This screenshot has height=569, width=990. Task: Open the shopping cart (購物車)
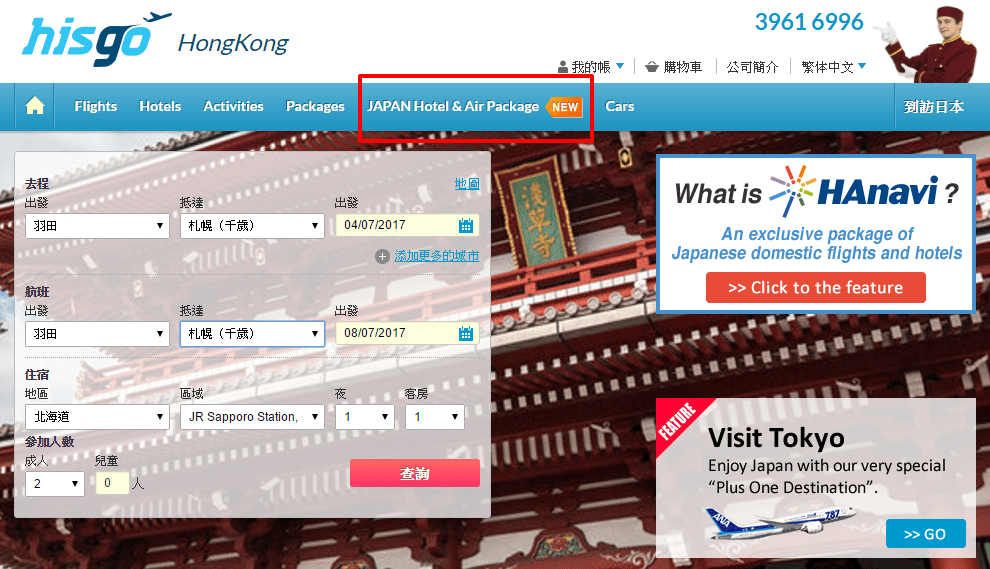(673, 67)
